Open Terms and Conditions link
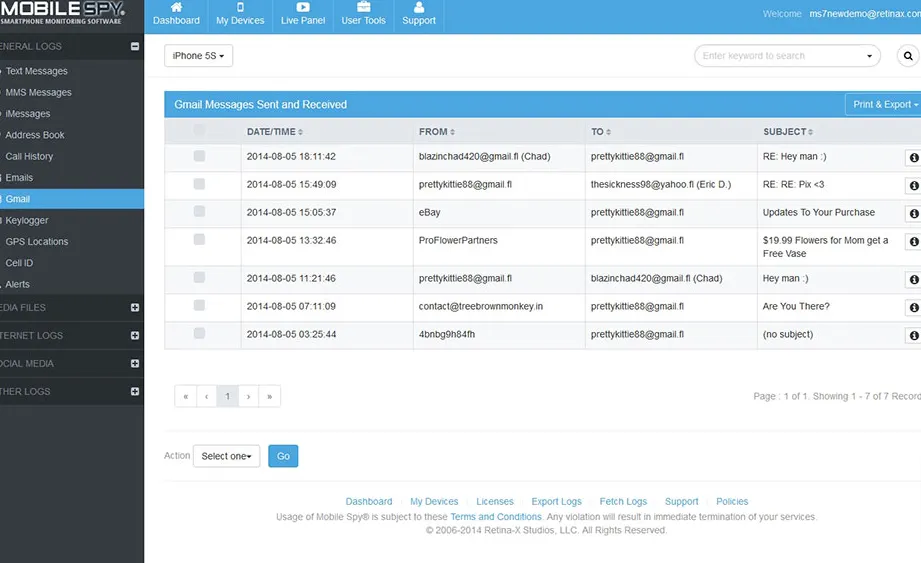The width and height of the screenshot is (921, 563). point(496,517)
